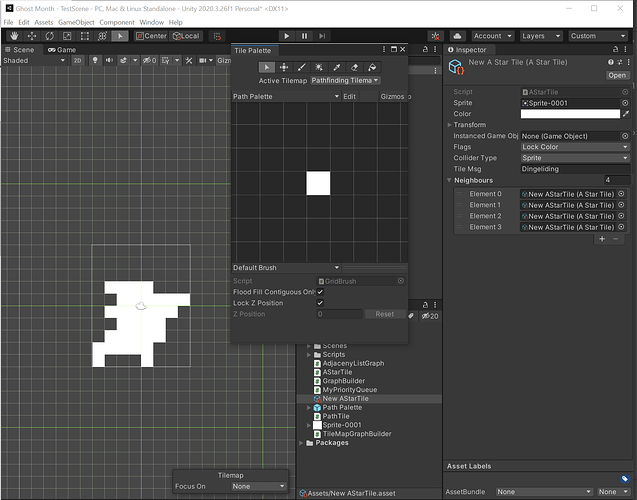Click the Open button in Inspector
The height and width of the screenshot is (500, 637).
pyautogui.click(x=617, y=75)
